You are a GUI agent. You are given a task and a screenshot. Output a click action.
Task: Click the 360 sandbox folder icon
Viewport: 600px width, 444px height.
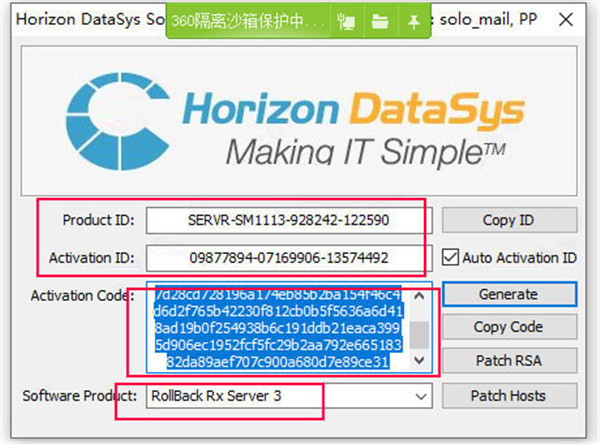(380, 21)
